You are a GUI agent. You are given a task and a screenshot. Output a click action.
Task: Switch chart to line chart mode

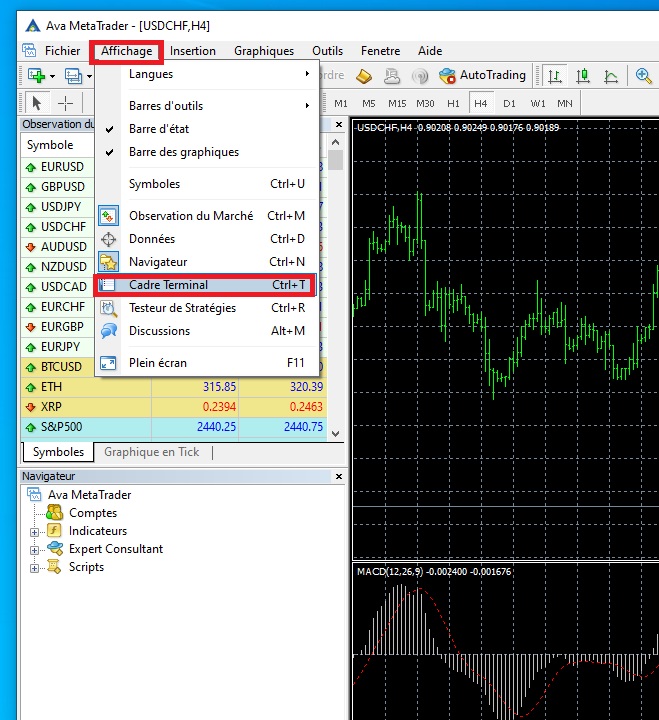610,76
